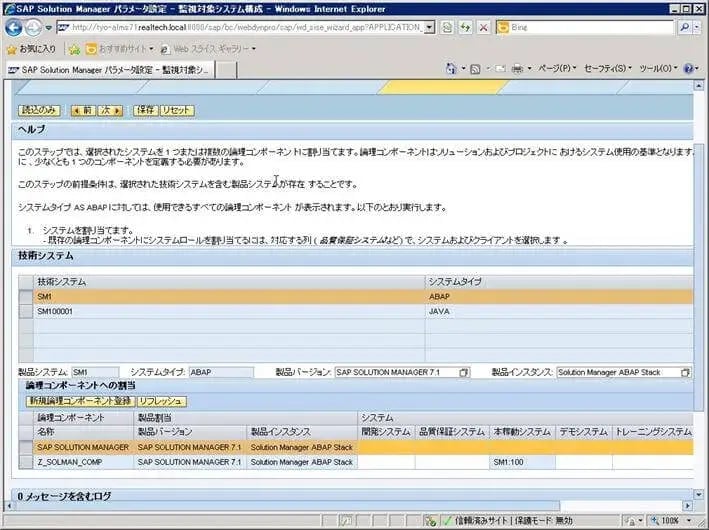
Task: Click the 保存 save button
Action: click(x=146, y=110)
